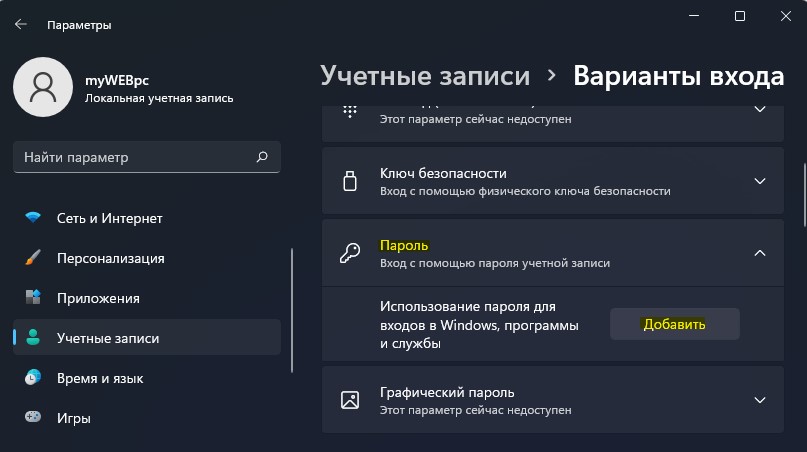
Task: Click the user avatar picture
Action: tap(43, 87)
